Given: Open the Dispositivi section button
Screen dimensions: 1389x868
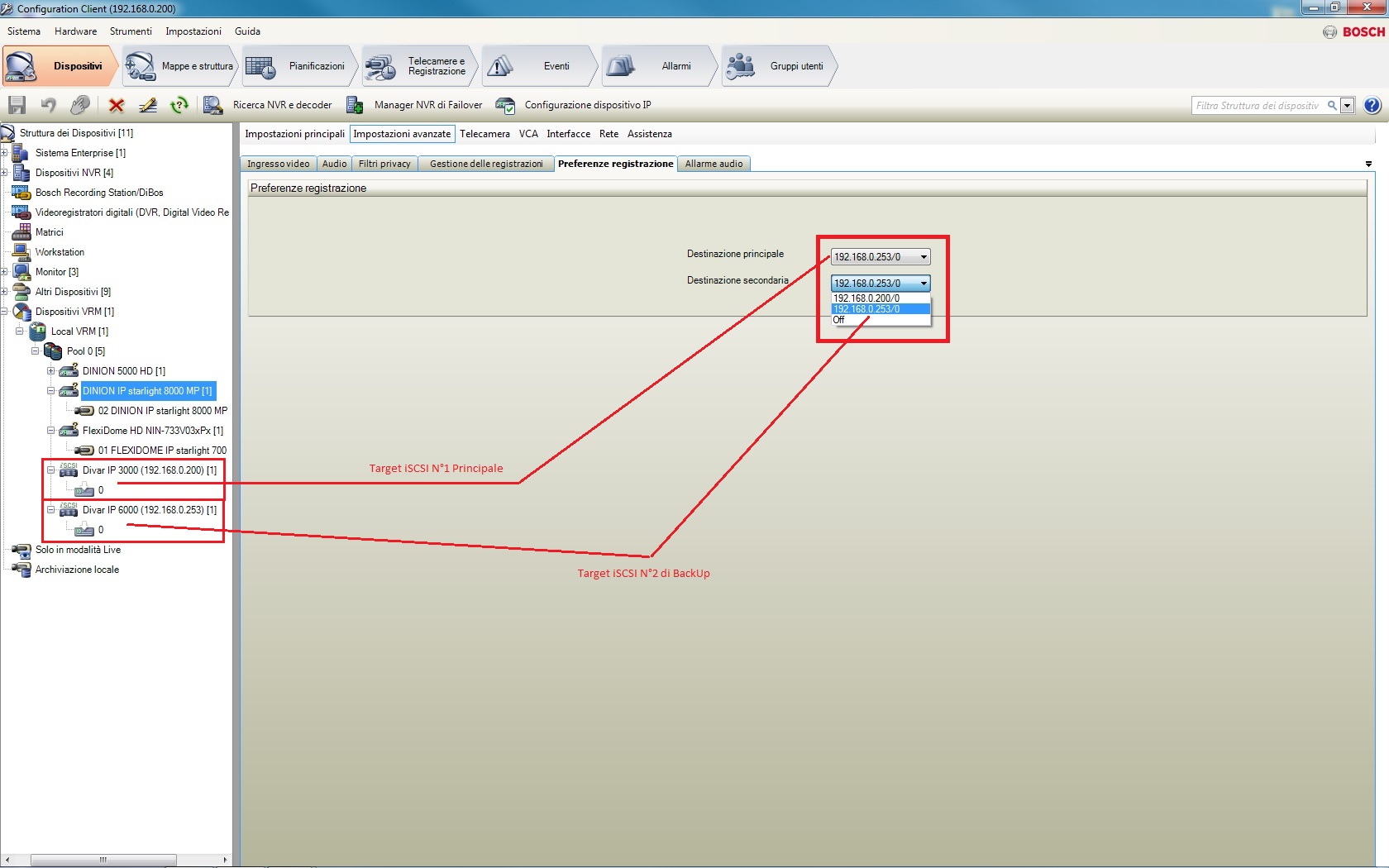Looking at the screenshot, I should point(59,66).
